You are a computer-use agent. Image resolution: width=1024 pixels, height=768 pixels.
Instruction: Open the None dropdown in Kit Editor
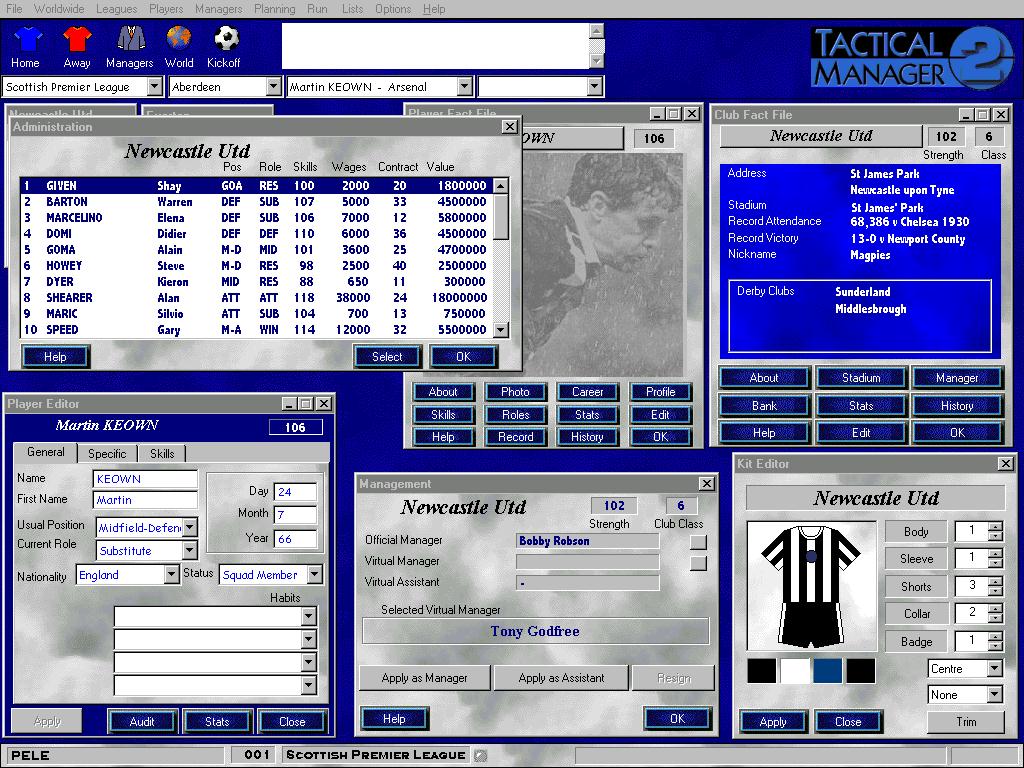tap(994, 695)
